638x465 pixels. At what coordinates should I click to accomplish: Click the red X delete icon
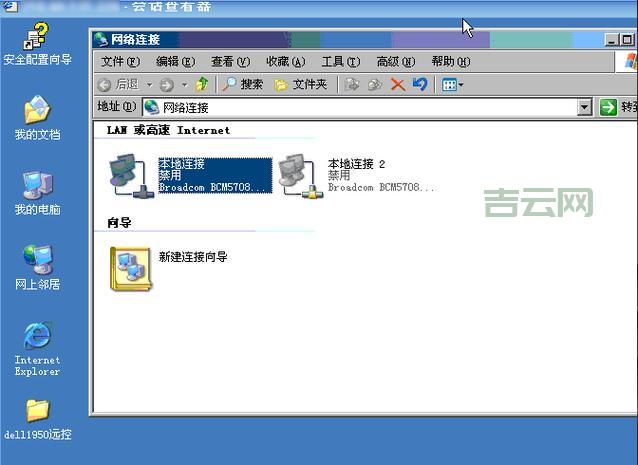tap(398, 85)
